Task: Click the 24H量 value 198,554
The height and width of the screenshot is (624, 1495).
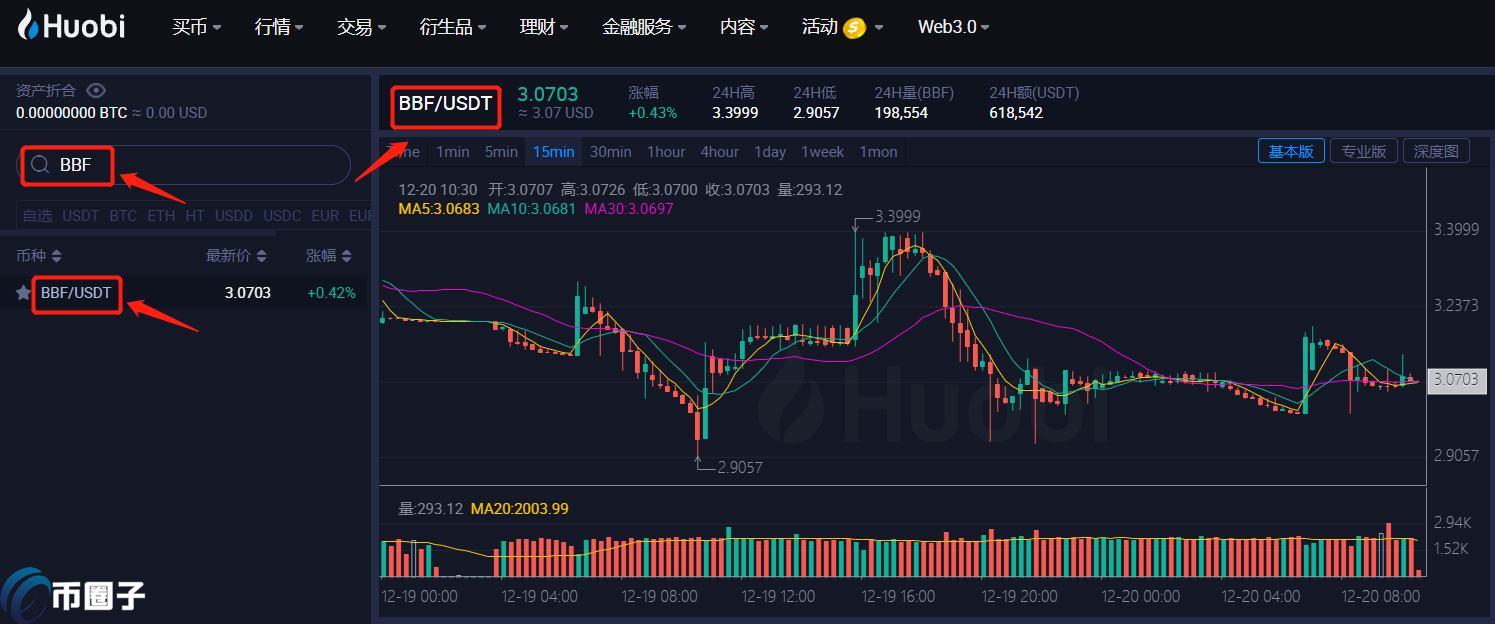Action: (x=901, y=113)
